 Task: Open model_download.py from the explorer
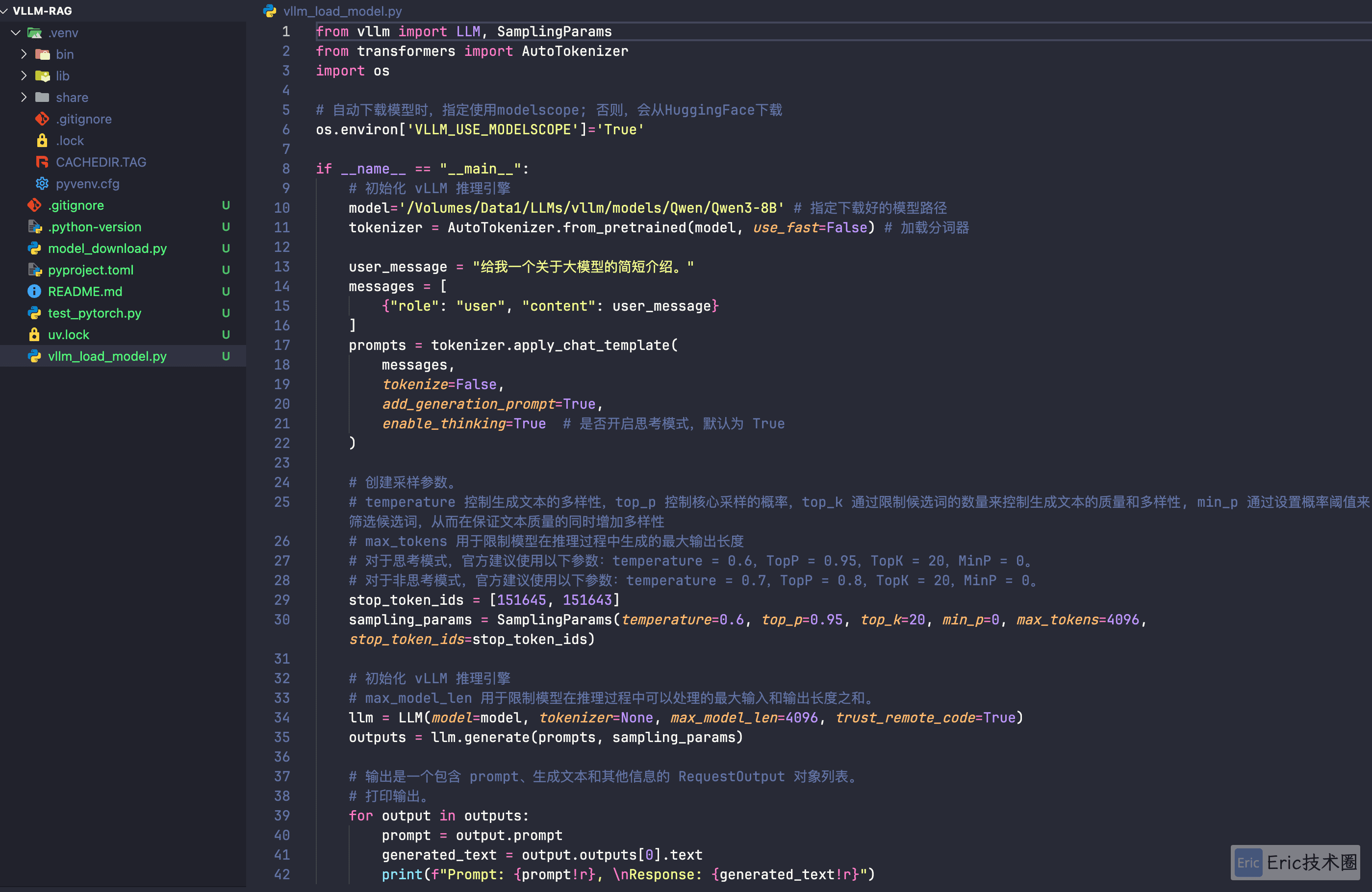[107, 248]
